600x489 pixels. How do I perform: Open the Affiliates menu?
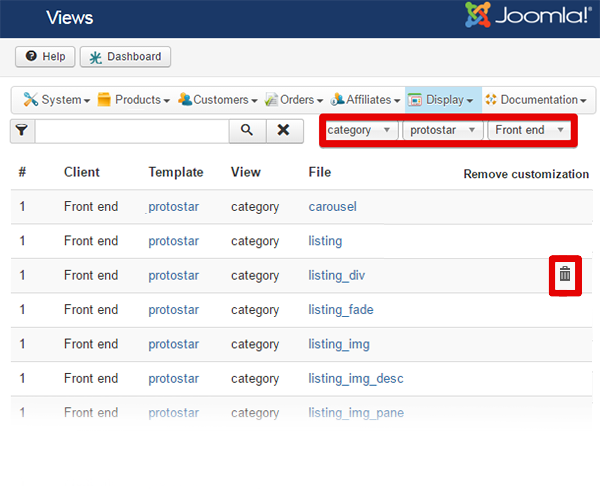[x=365, y=100]
